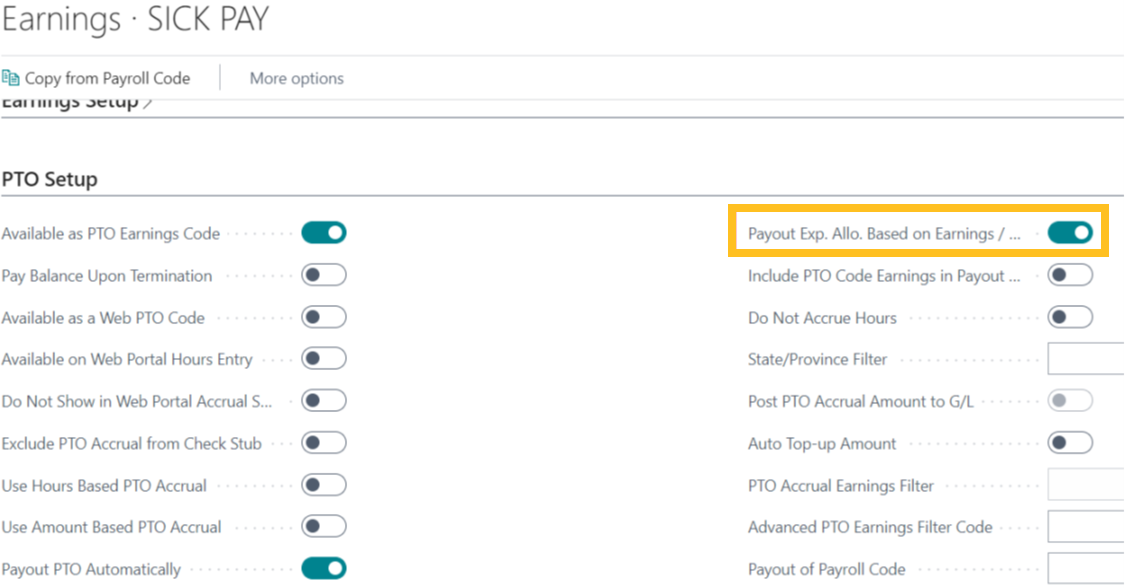
Task: Turn off Payout Exp. Allo. Based on Earnings
Action: pos(1069,233)
